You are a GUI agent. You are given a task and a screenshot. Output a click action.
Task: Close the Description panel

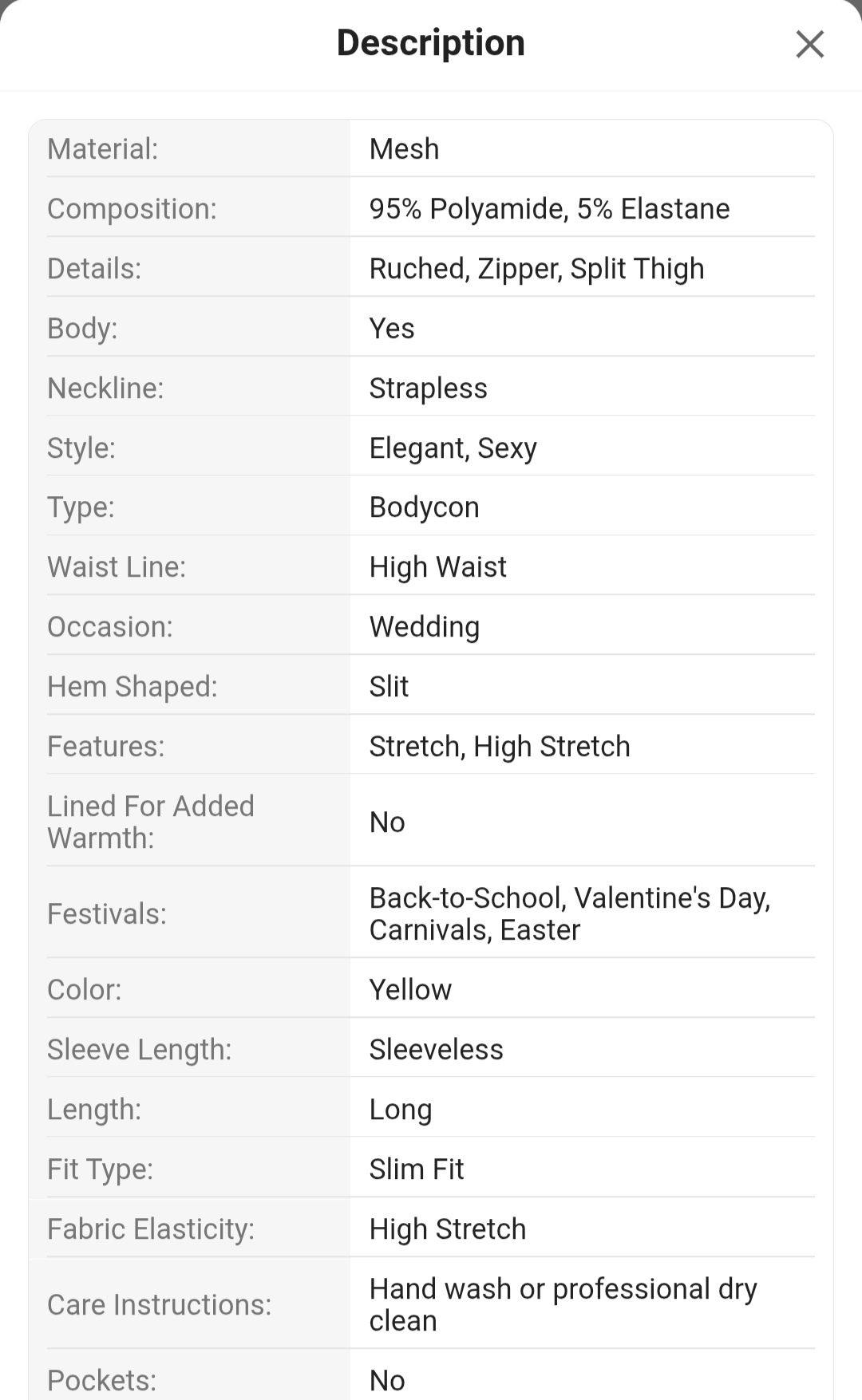coord(809,45)
